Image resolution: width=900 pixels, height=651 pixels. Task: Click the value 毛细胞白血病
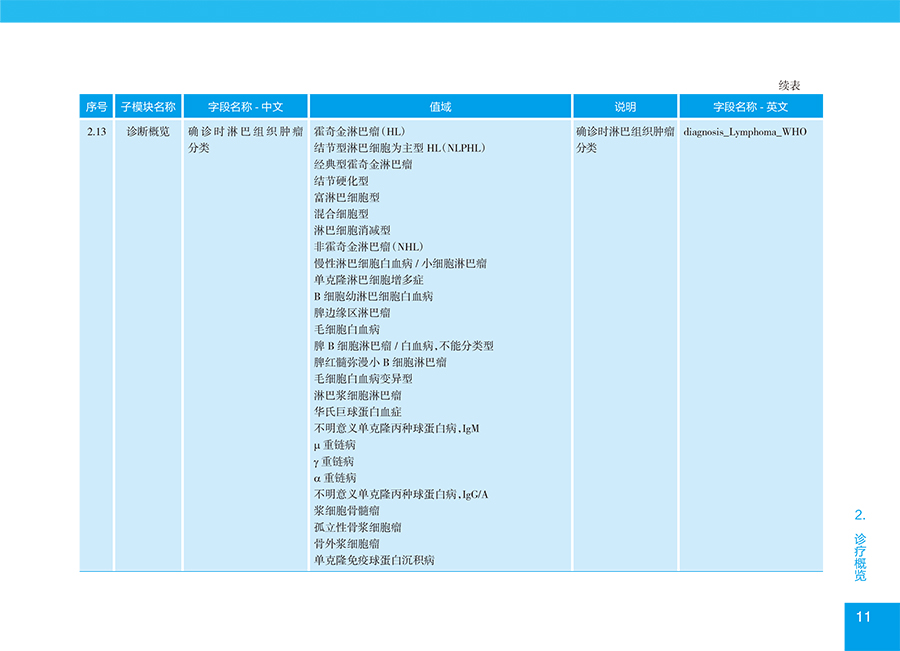(347, 330)
